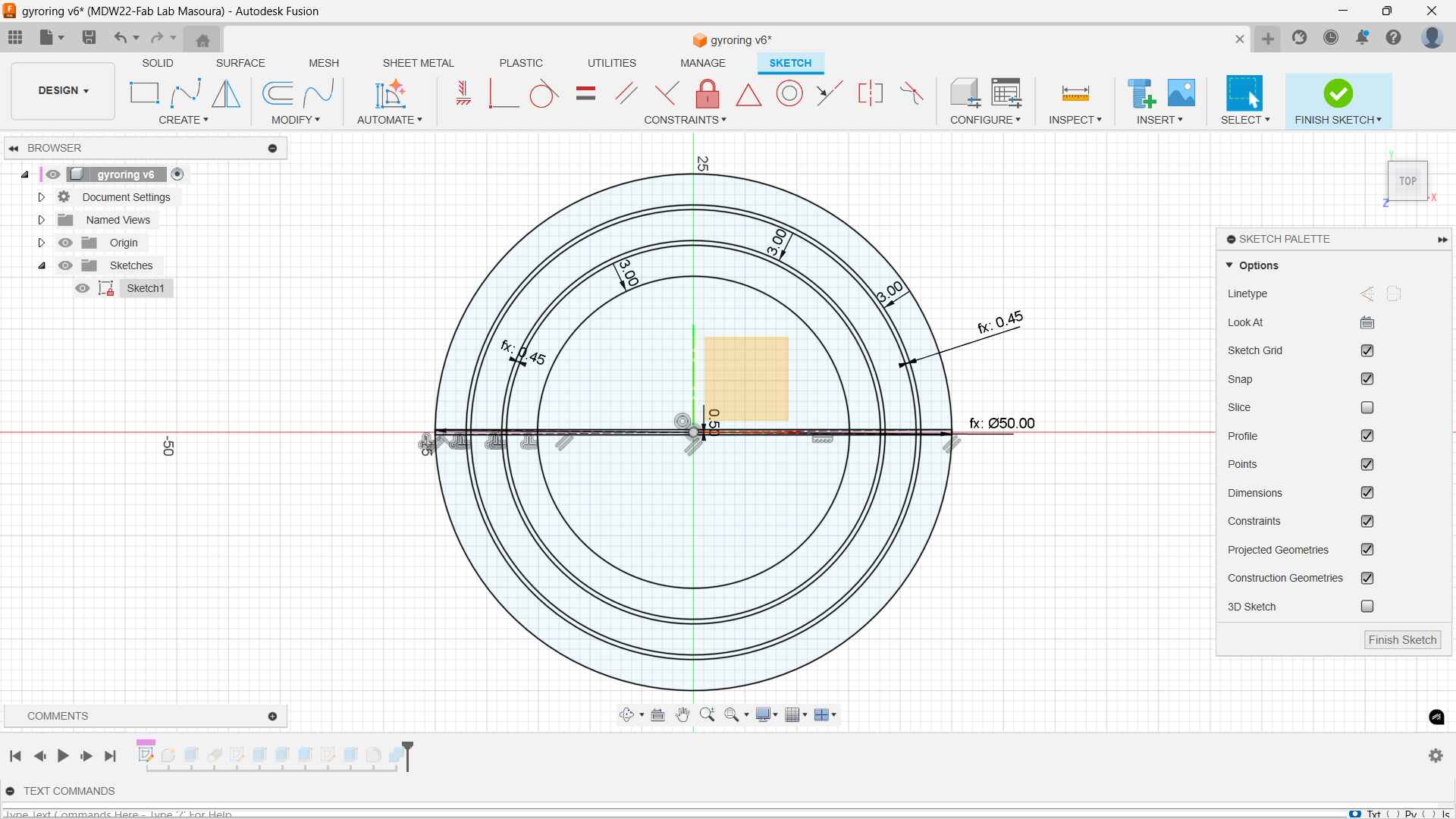Jump to the timeline beginning

coord(15,756)
